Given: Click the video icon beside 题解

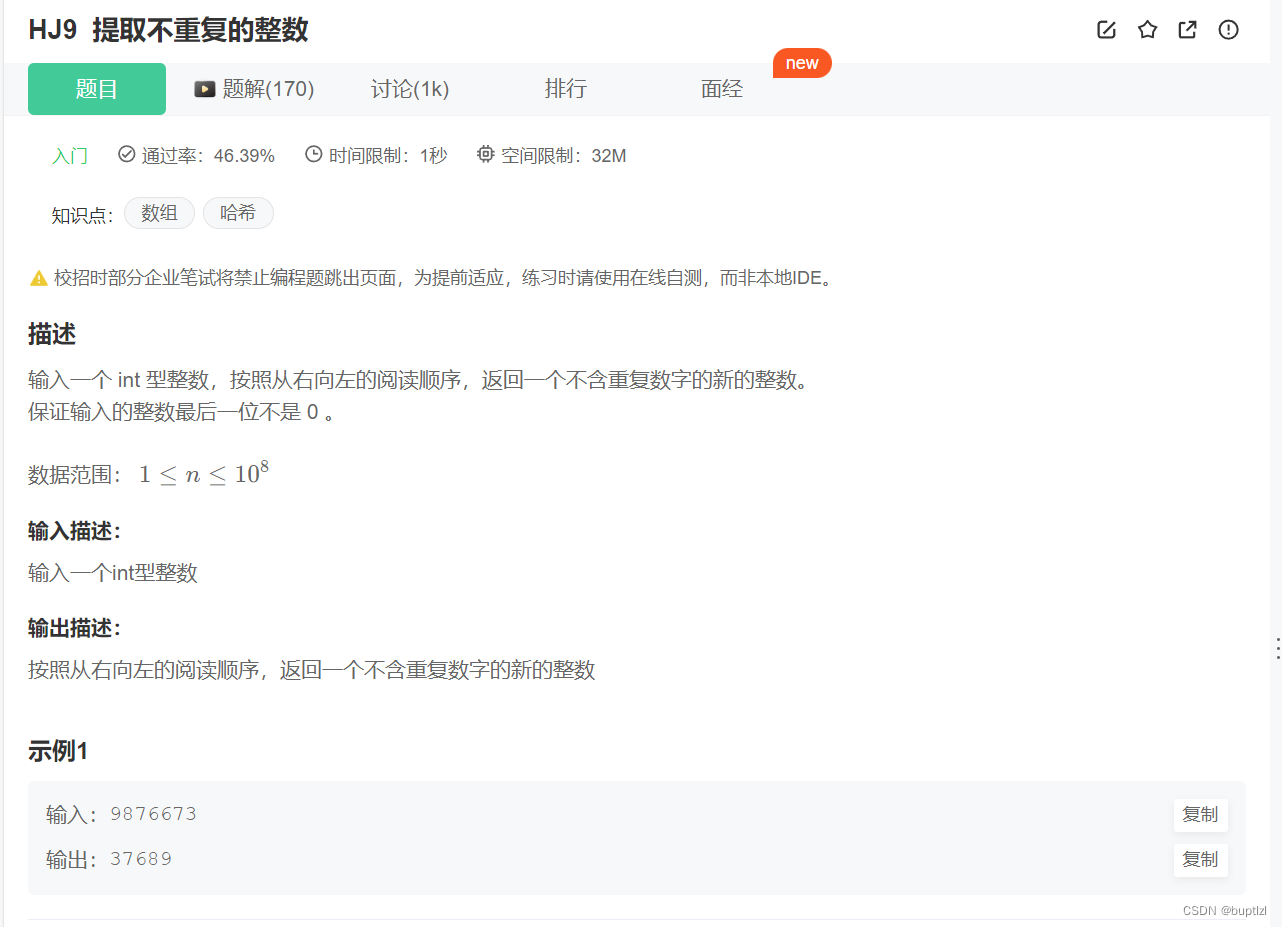Looking at the screenshot, I should 205,89.
